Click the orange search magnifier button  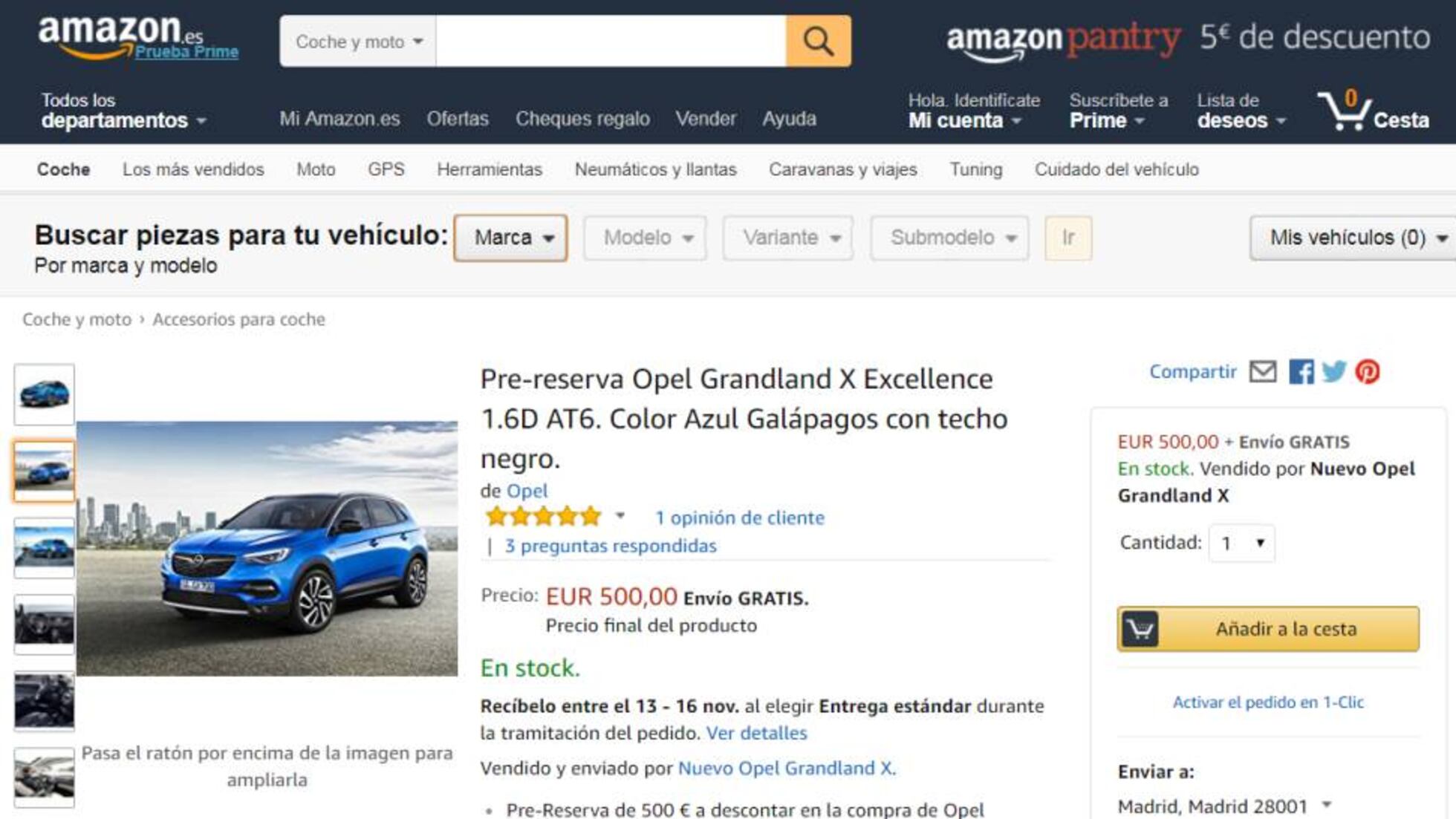818,41
